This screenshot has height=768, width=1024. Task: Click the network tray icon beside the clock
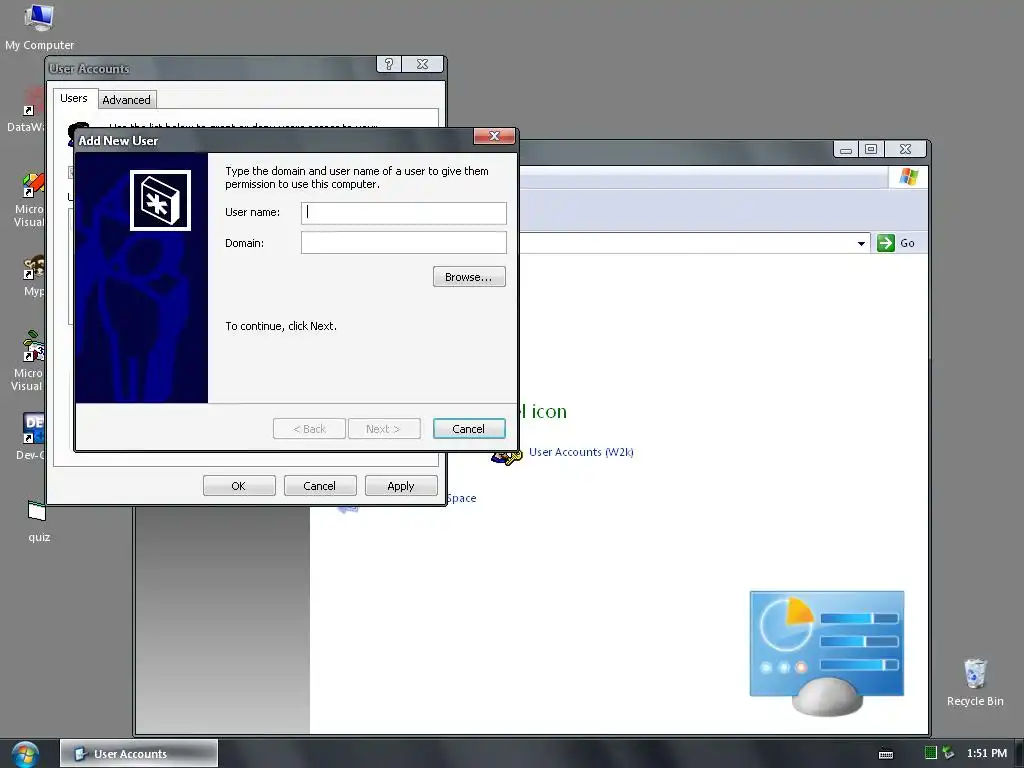[948, 753]
